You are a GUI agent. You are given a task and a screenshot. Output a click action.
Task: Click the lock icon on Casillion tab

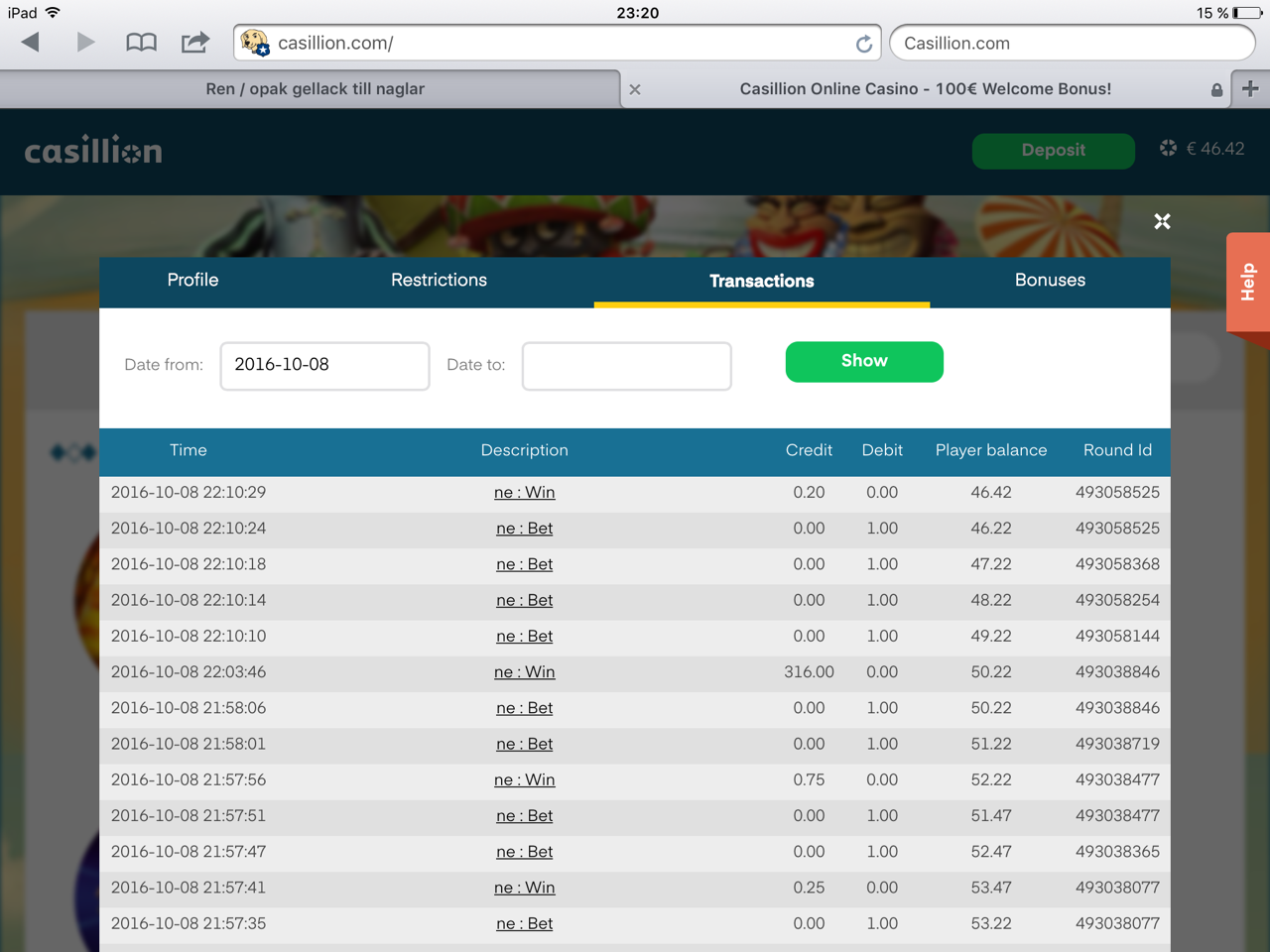1216,89
